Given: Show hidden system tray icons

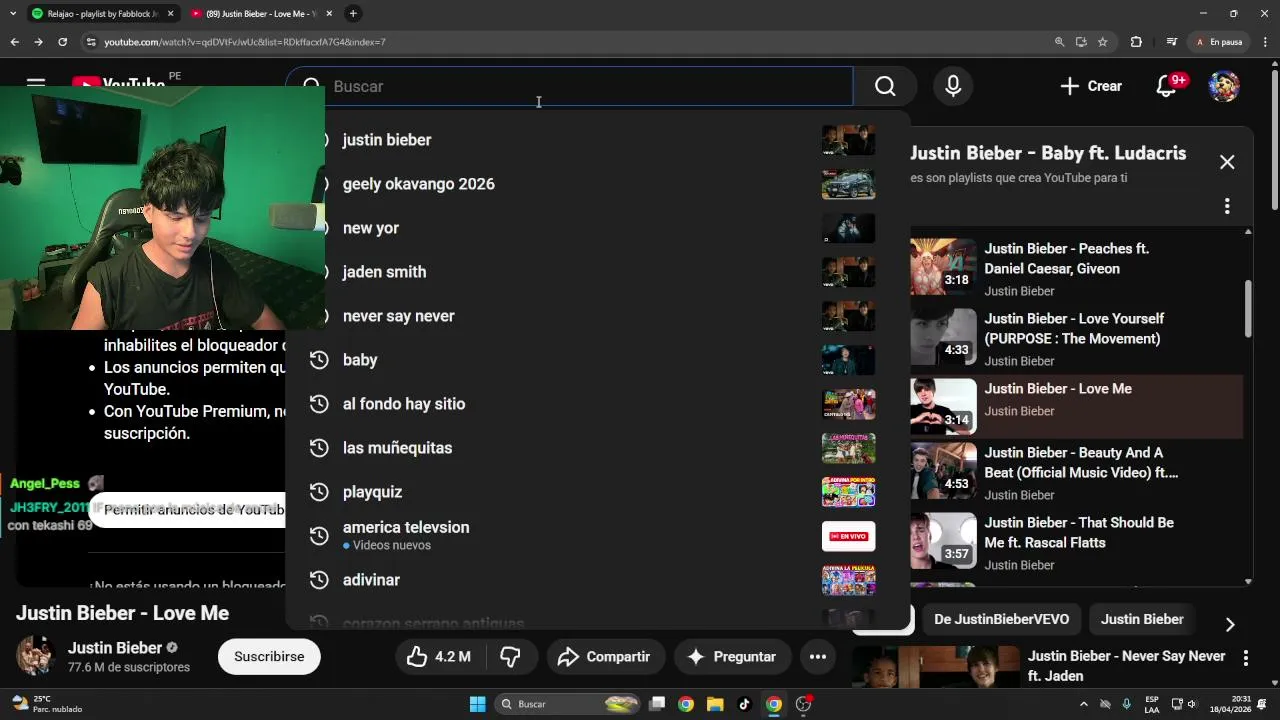Looking at the screenshot, I should [1083, 704].
